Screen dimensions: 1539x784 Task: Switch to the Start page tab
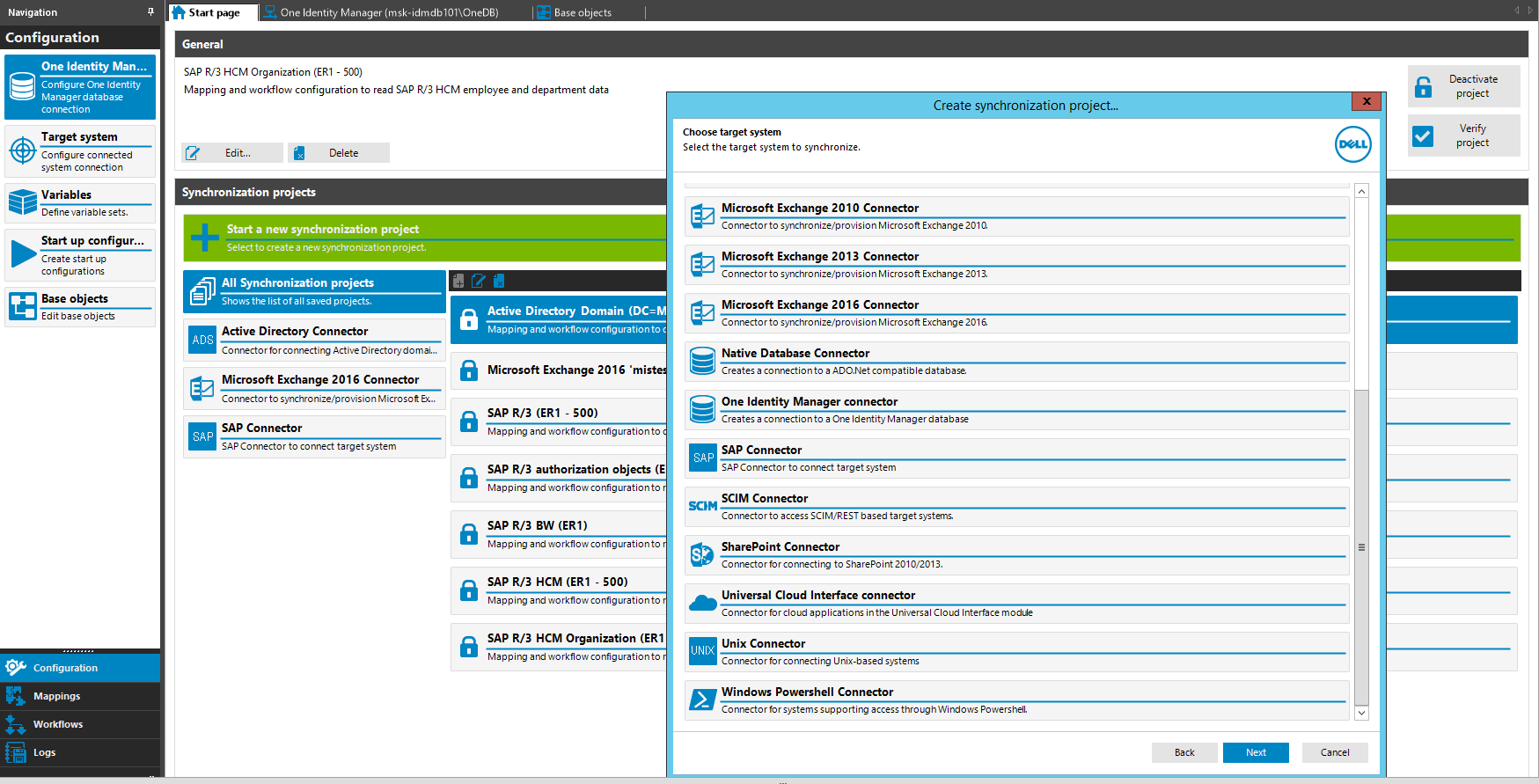pyautogui.click(x=213, y=12)
